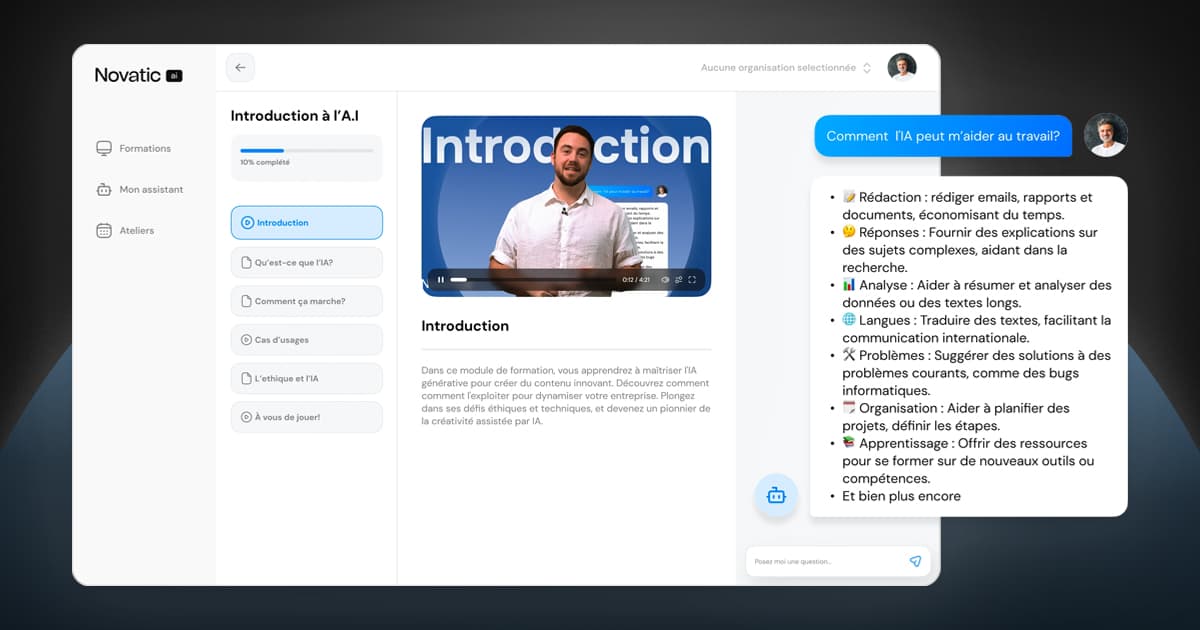
Task: Click the Comment ça marche? lesson
Action: [x=306, y=300]
